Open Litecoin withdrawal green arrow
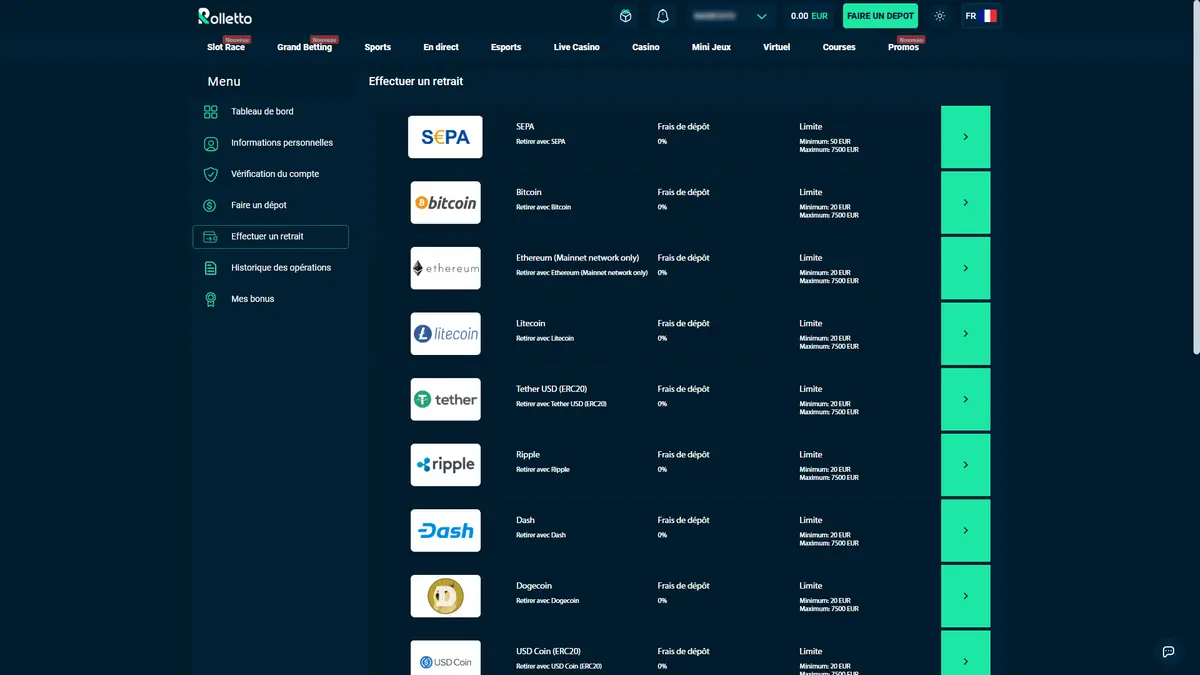The height and width of the screenshot is (675, 1200). 965,334
